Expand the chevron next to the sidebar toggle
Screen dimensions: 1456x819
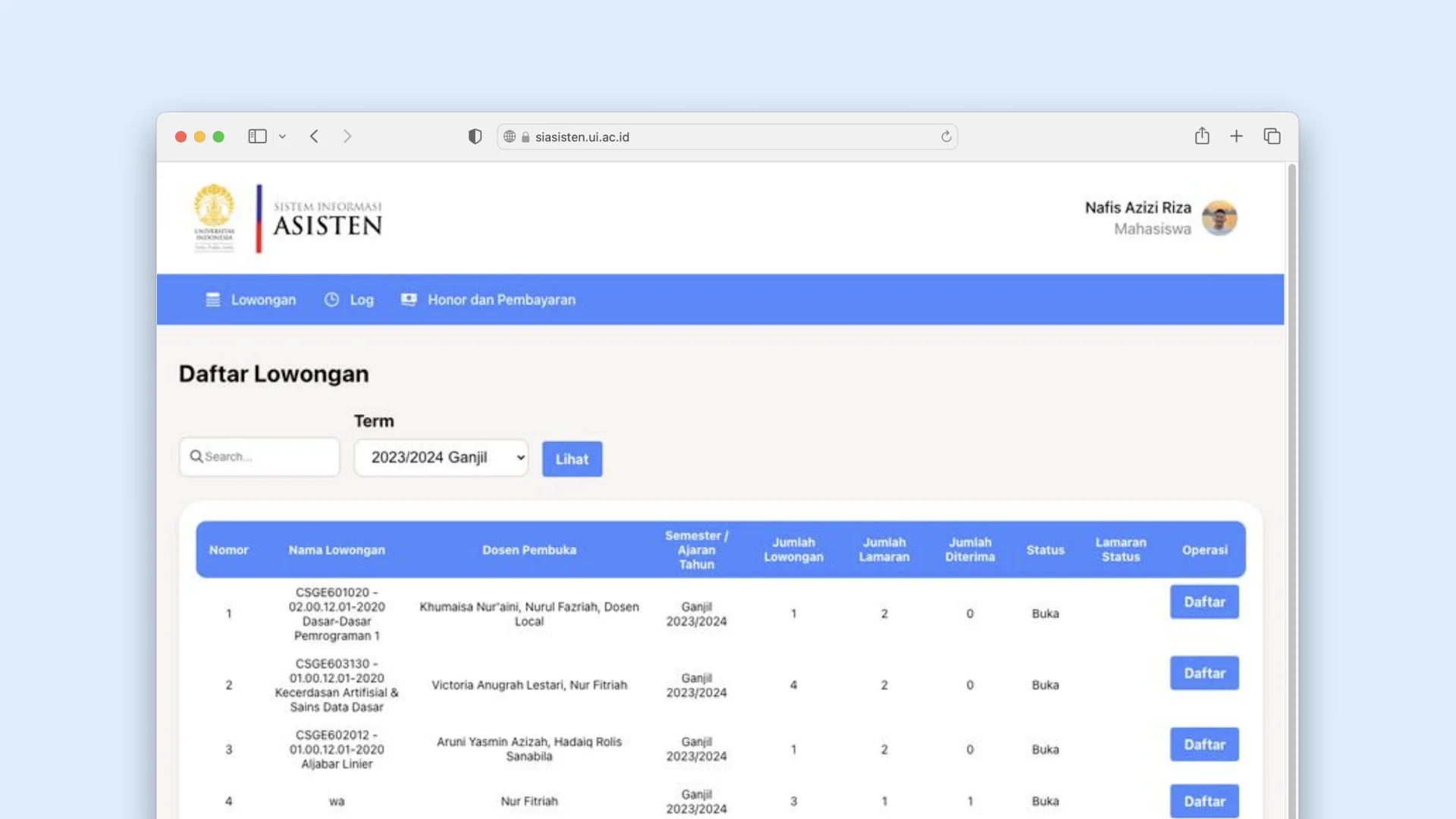click(283, 136)
